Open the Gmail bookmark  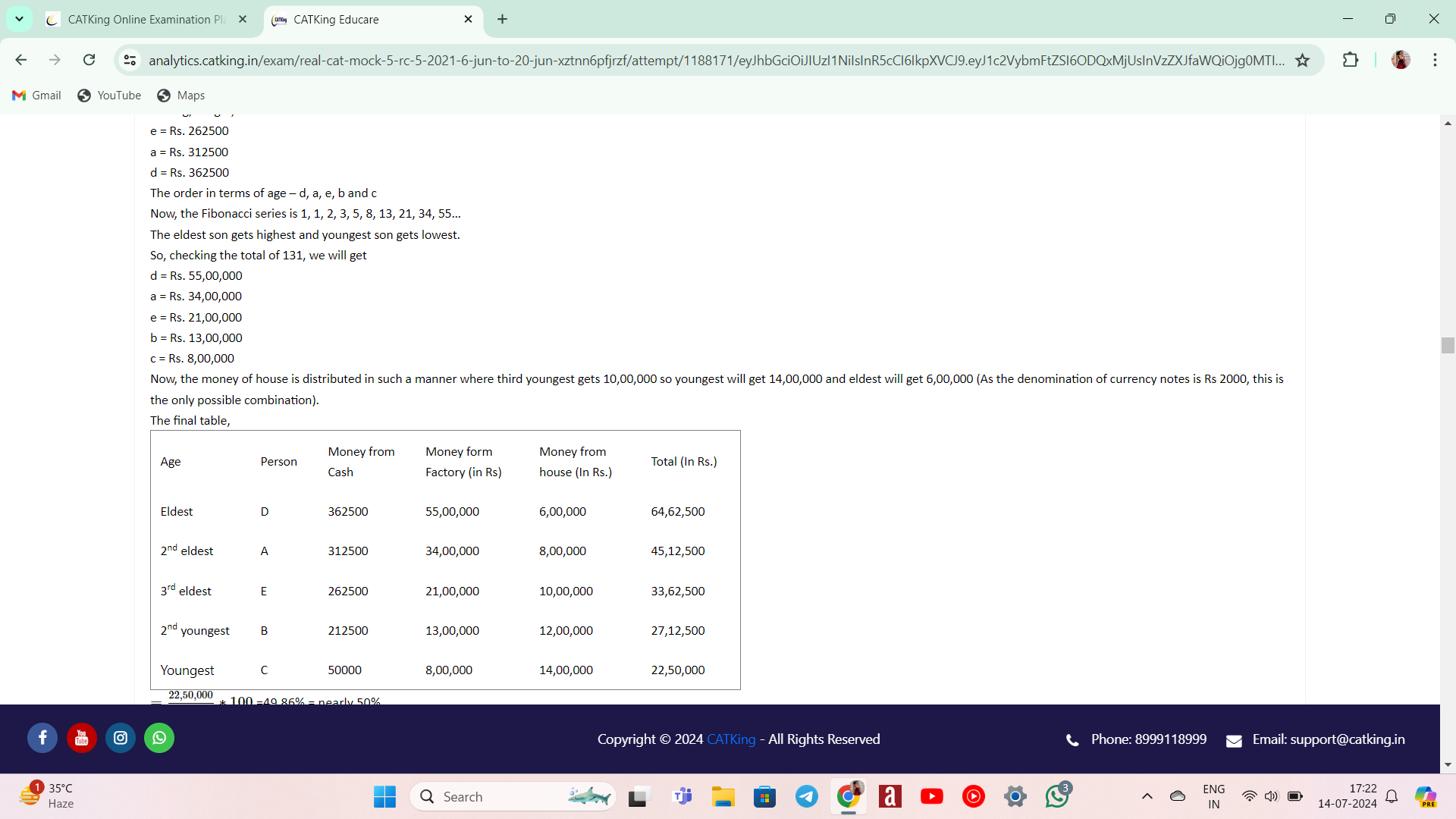point(36,96)
